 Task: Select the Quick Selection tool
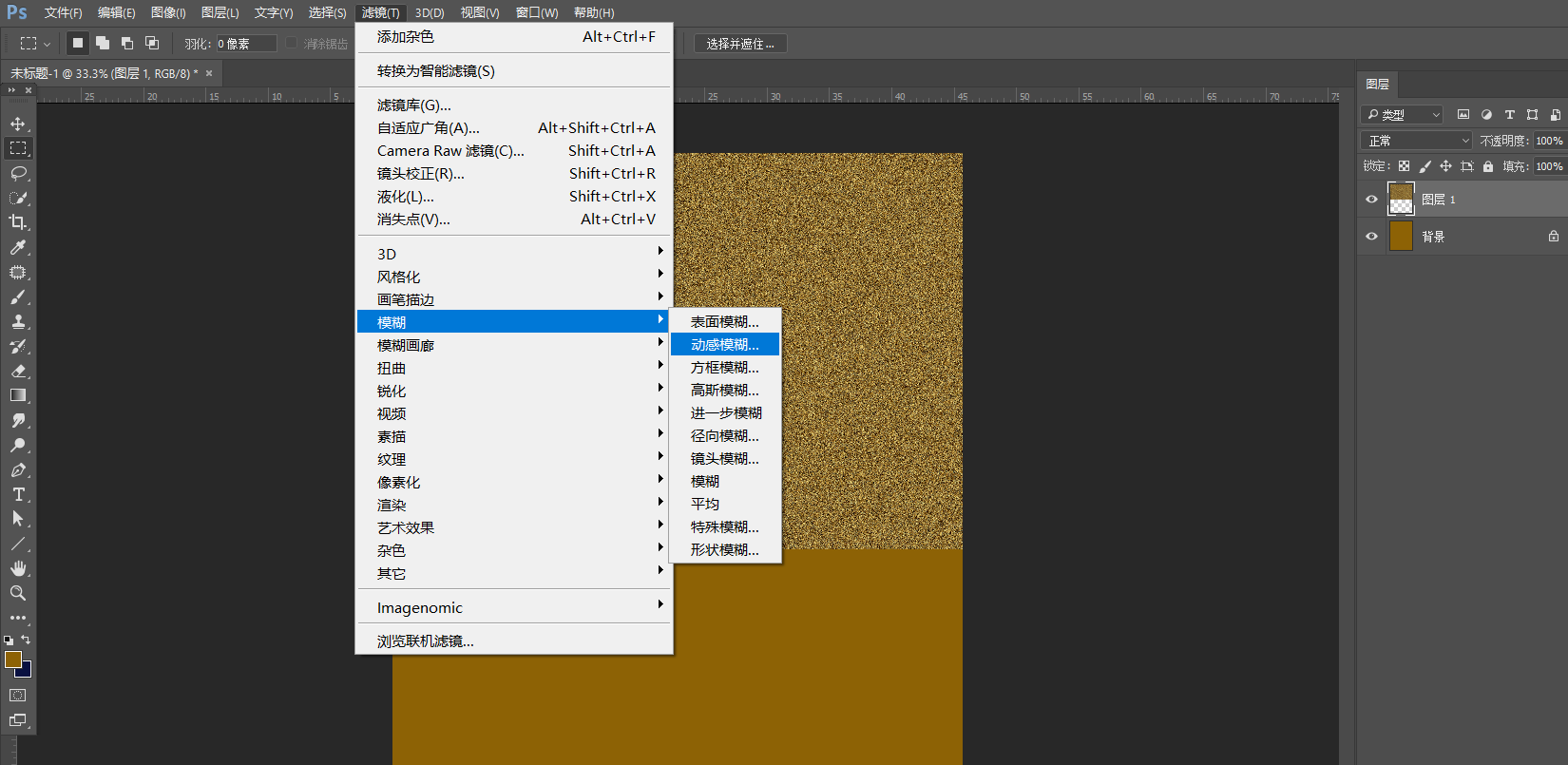tap(18, 198)
